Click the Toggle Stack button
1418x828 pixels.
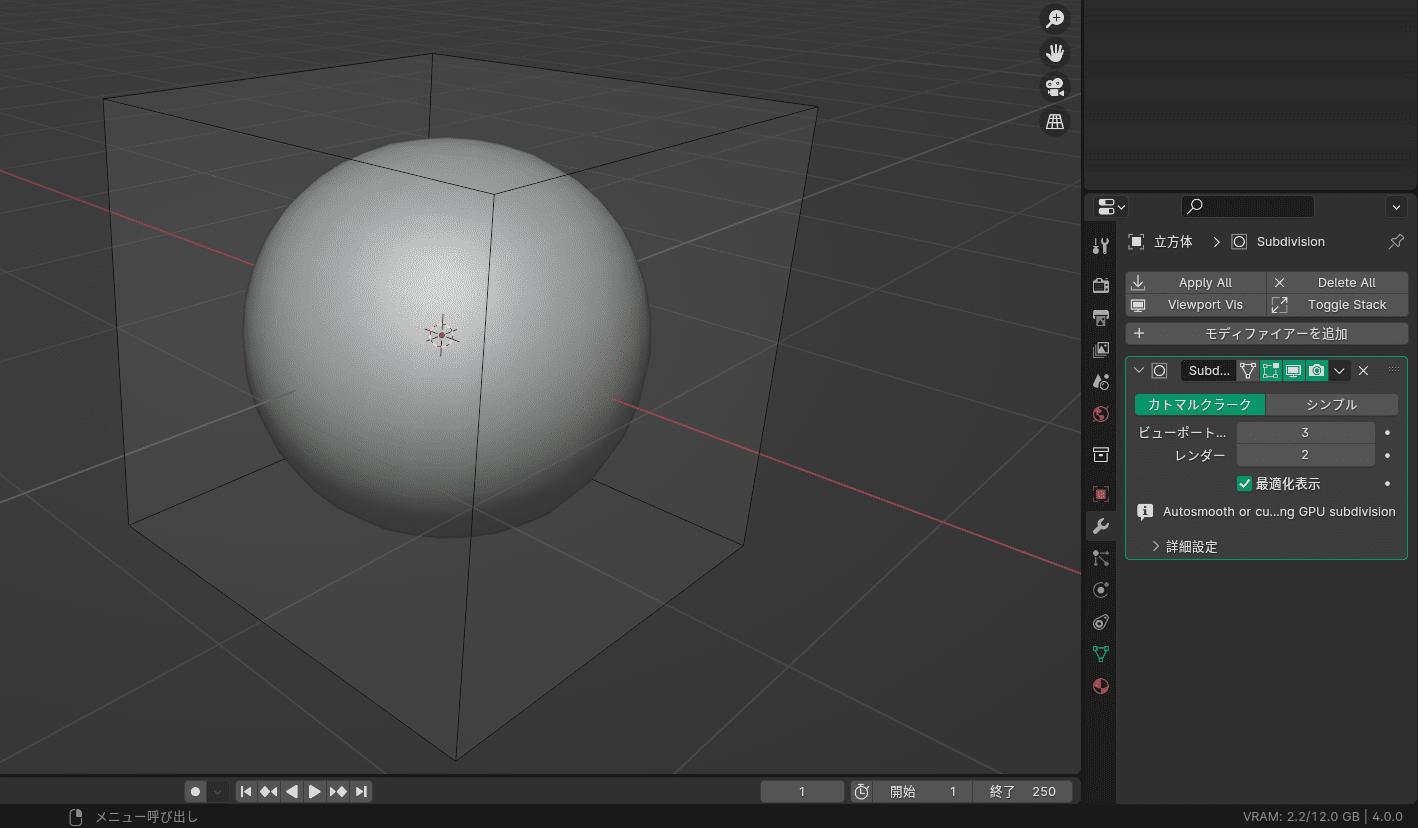1338,305
